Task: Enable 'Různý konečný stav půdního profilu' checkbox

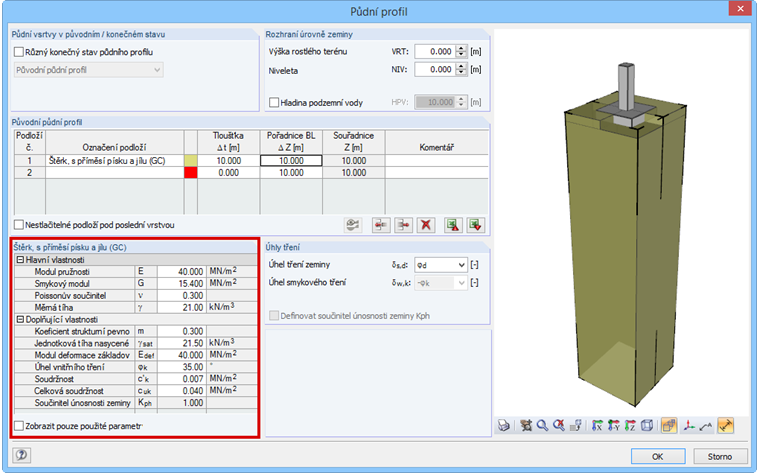Action: pos(19,52)
